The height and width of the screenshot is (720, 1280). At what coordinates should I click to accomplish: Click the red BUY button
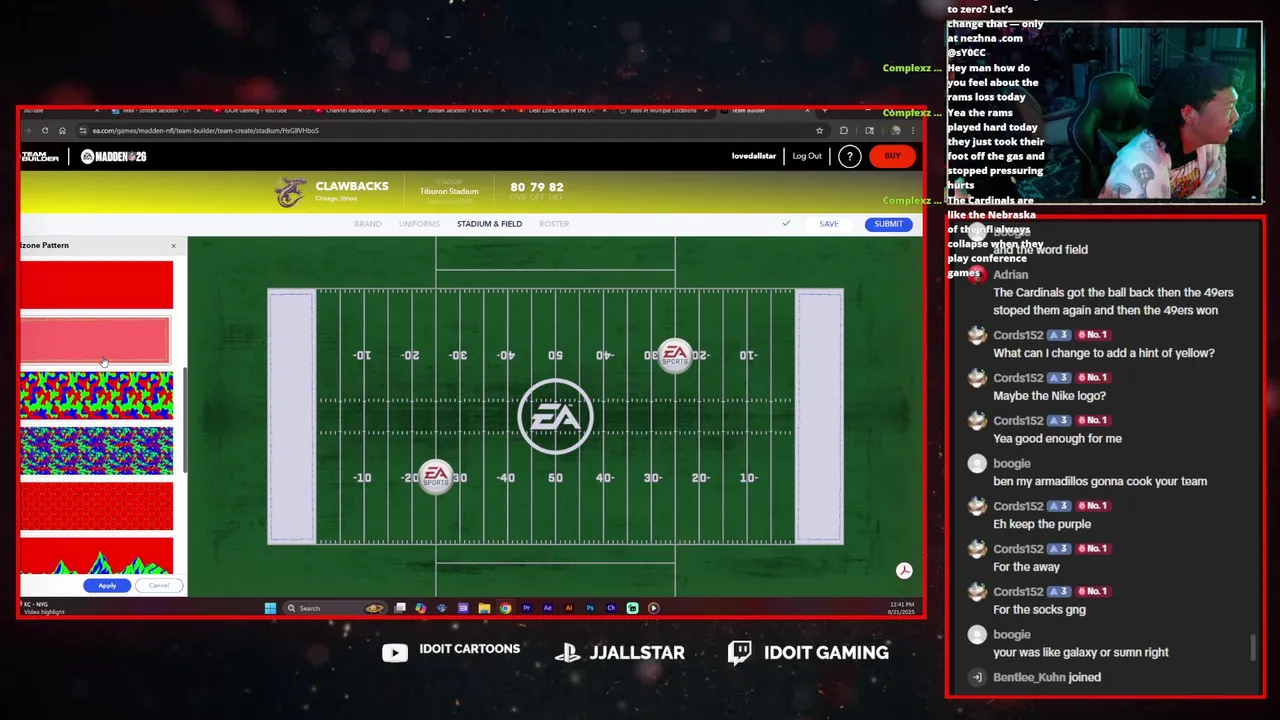pos(892,156)
